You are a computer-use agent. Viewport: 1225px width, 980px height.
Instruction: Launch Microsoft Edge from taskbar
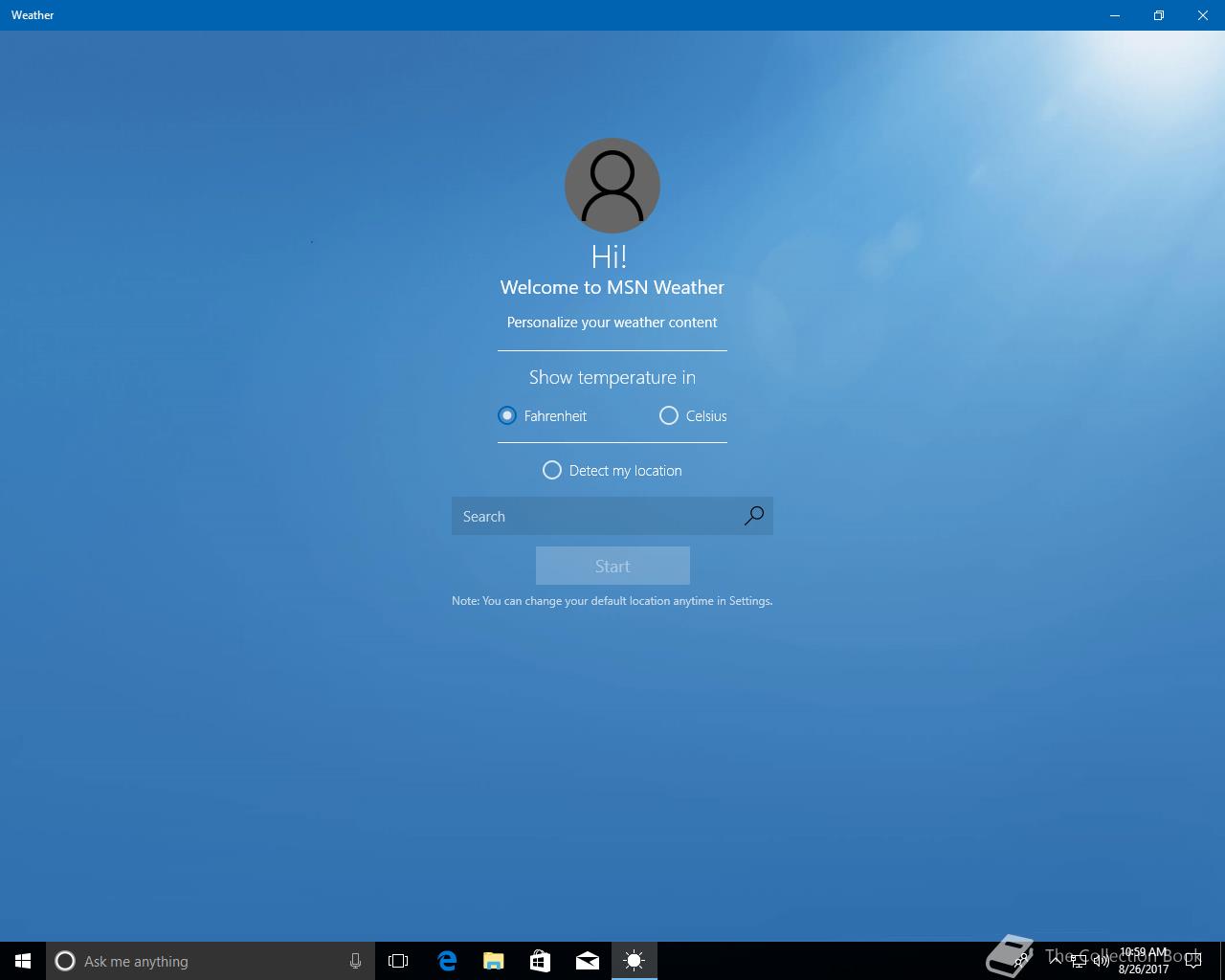coord(446,961)
